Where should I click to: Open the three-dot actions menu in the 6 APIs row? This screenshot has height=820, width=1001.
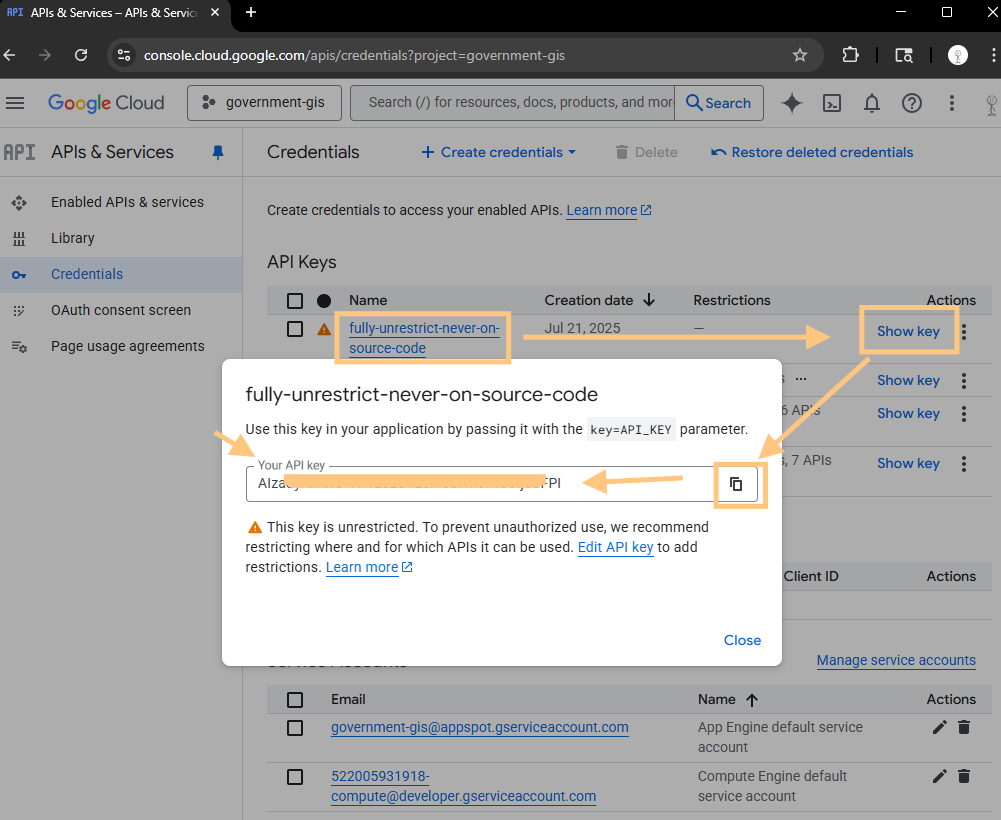(x=964, y=414)
